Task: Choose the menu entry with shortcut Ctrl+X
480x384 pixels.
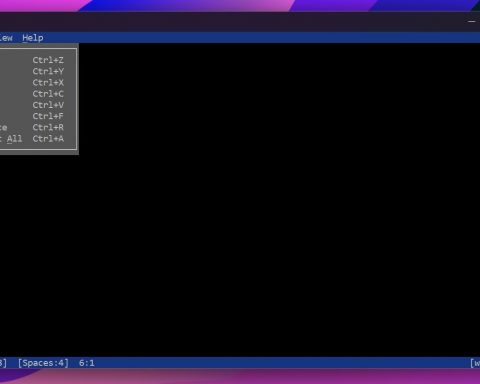Action: coord(38,83)
